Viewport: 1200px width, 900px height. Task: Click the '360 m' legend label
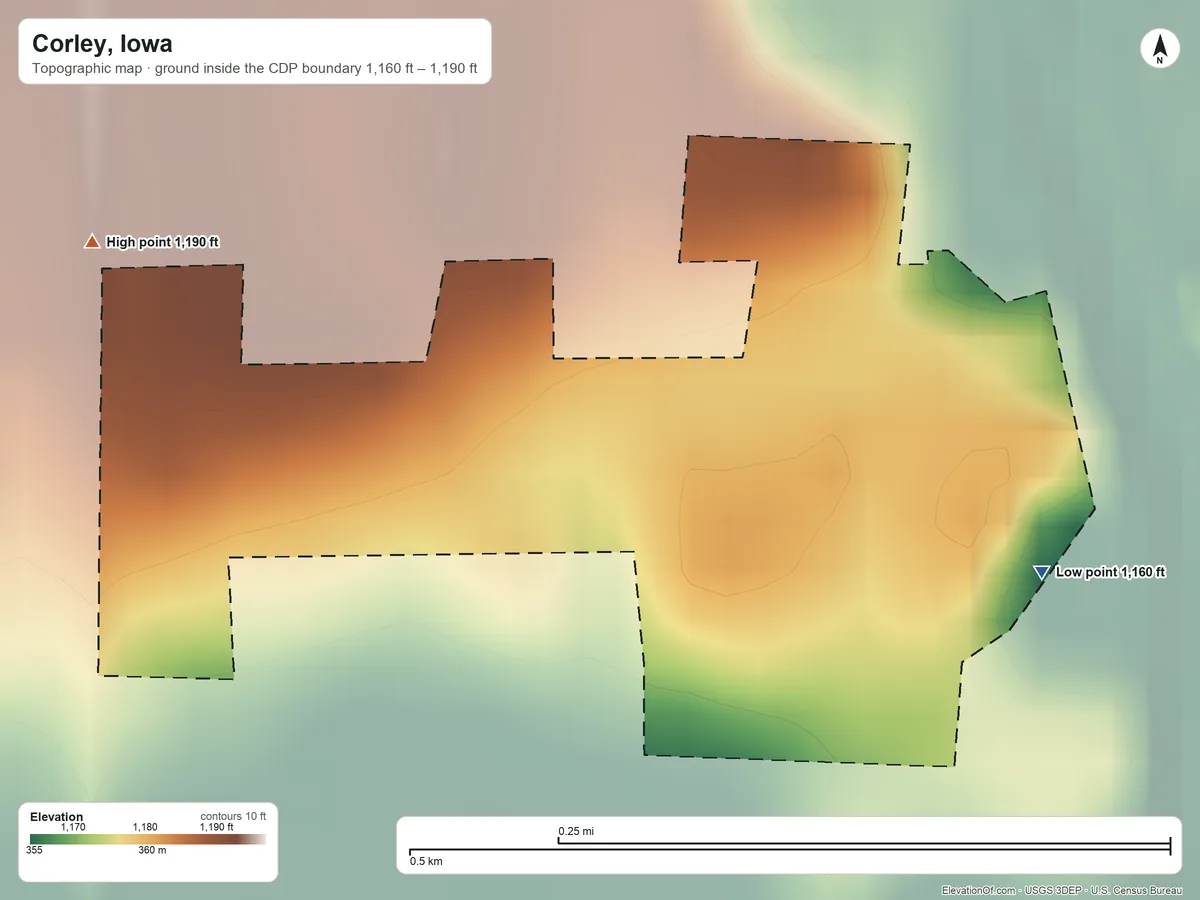(152, 850)
